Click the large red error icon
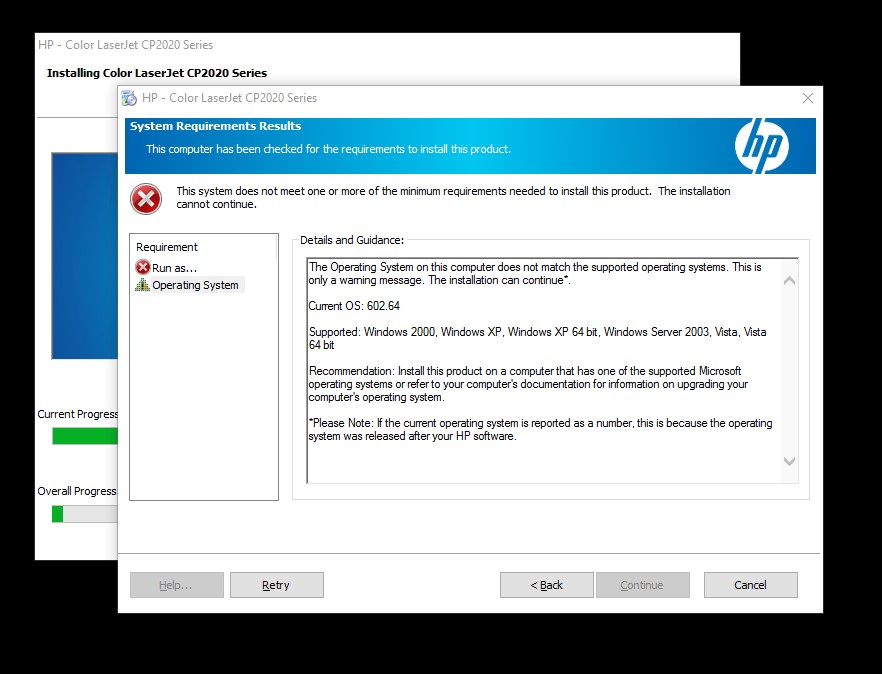882x674 pixels. click(146, 199)
